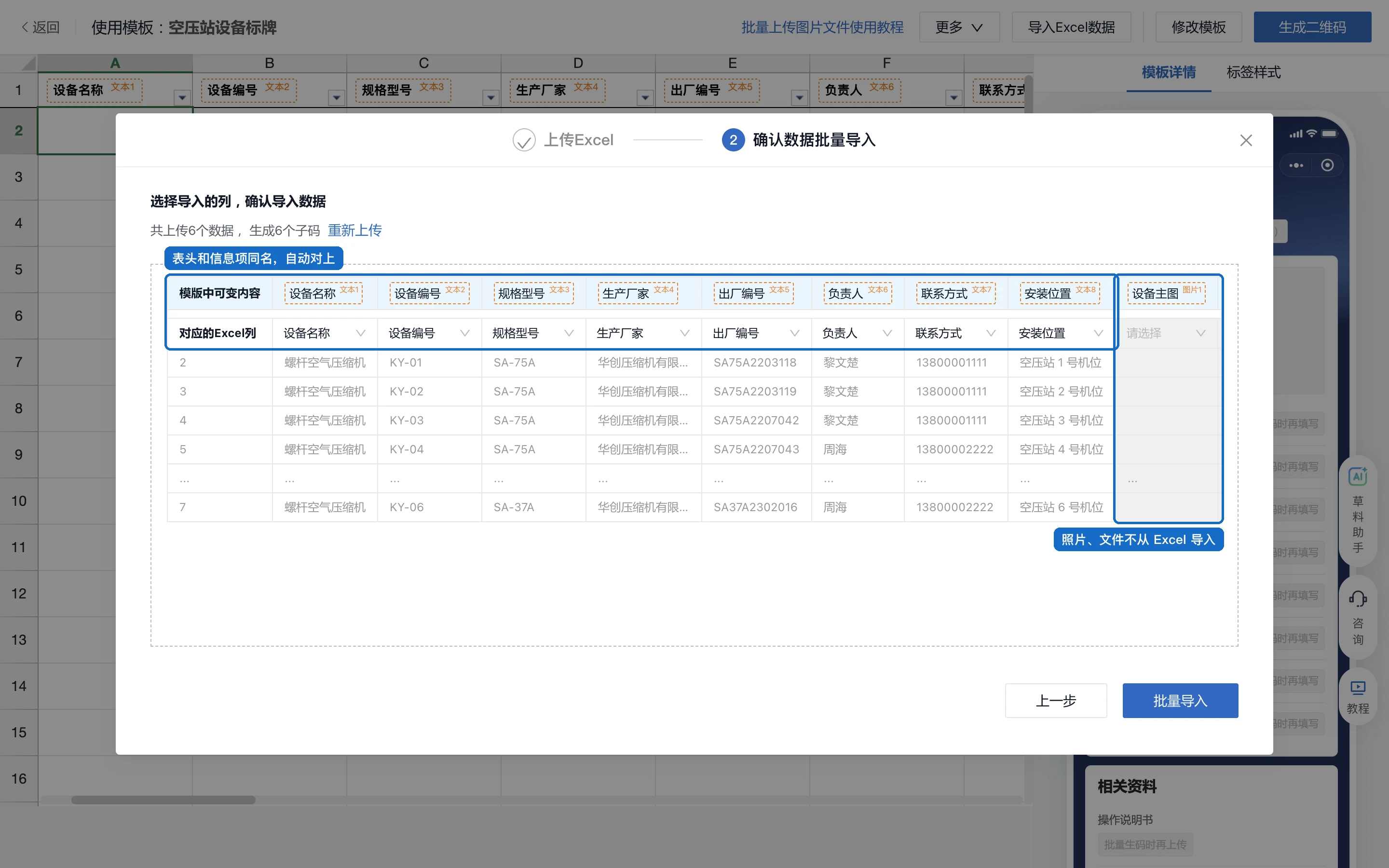Screen dimensions: 1389x868
Task: Click the phone preview more-dots icon
Action: (1296, 165)
